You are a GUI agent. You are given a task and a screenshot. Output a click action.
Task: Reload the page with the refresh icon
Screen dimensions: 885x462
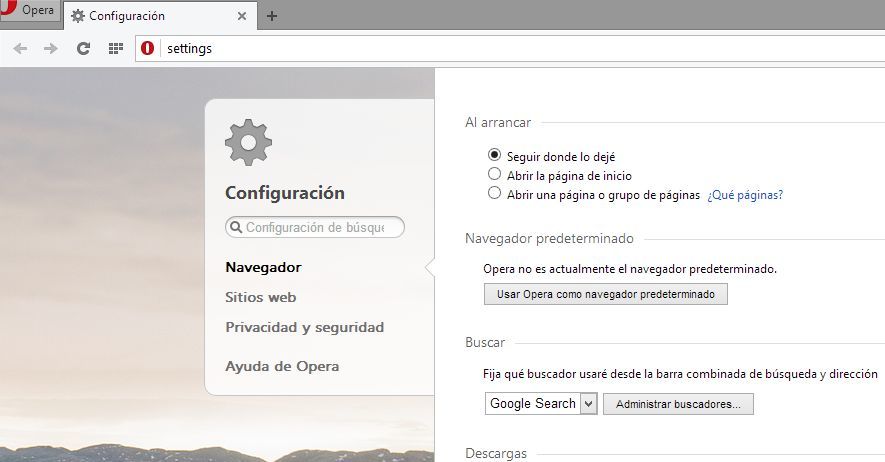[x=84, y=49]
